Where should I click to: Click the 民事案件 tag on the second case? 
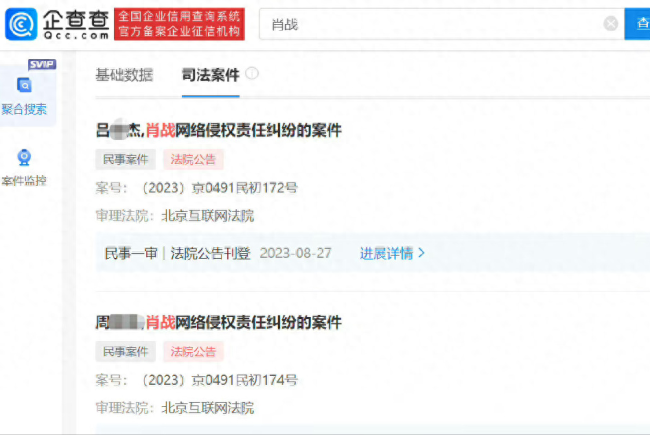click(x=125, y=351)
